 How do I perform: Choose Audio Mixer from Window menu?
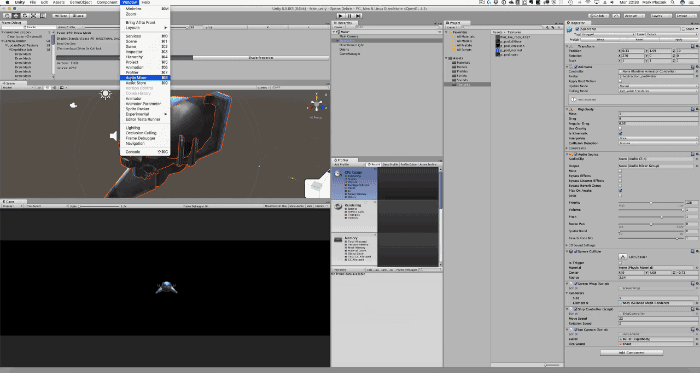145,78
